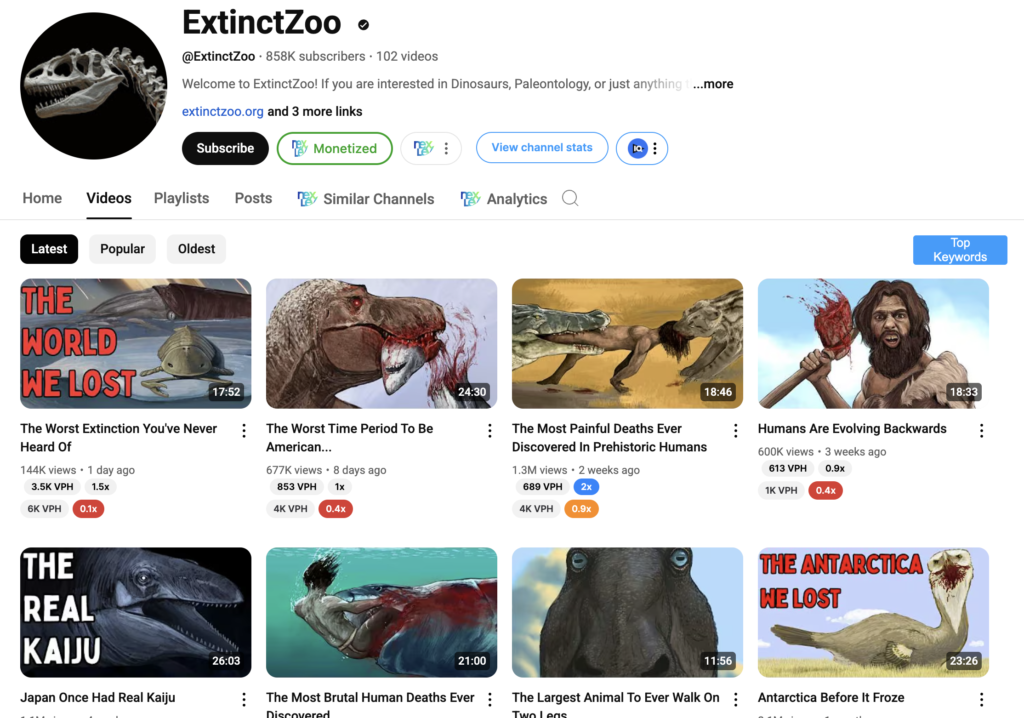1024x718 pixels.
Task: Open the Analytics tab
Action: [x=504, y=199]
